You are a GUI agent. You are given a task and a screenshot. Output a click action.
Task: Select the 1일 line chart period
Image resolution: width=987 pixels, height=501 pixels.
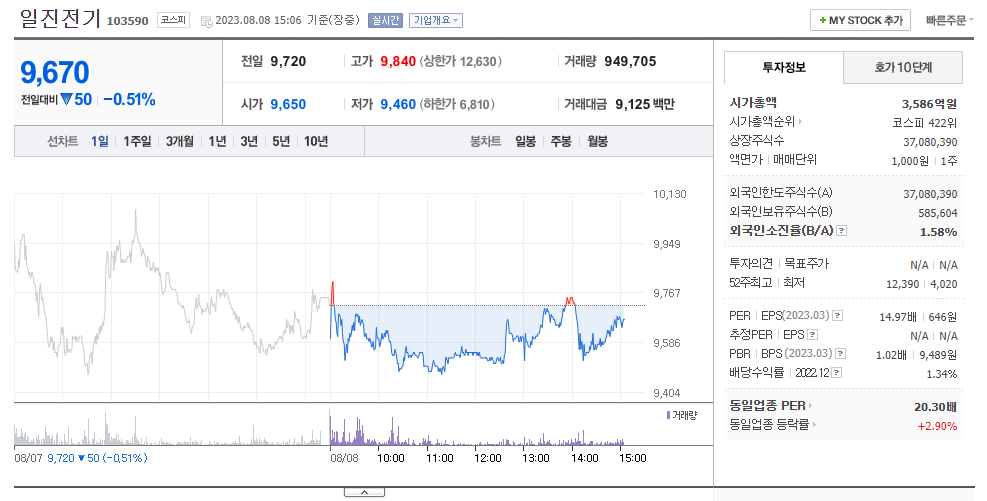(x=99, y=141)
